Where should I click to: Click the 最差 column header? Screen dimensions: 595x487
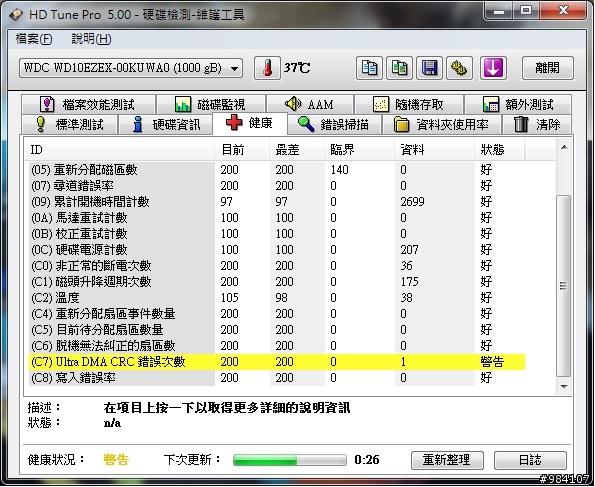297,150
